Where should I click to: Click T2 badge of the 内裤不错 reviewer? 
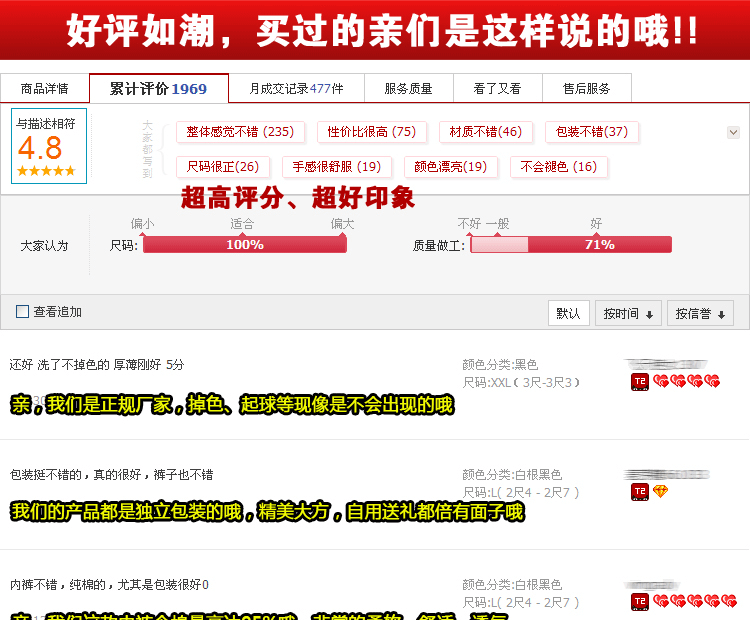640,602
